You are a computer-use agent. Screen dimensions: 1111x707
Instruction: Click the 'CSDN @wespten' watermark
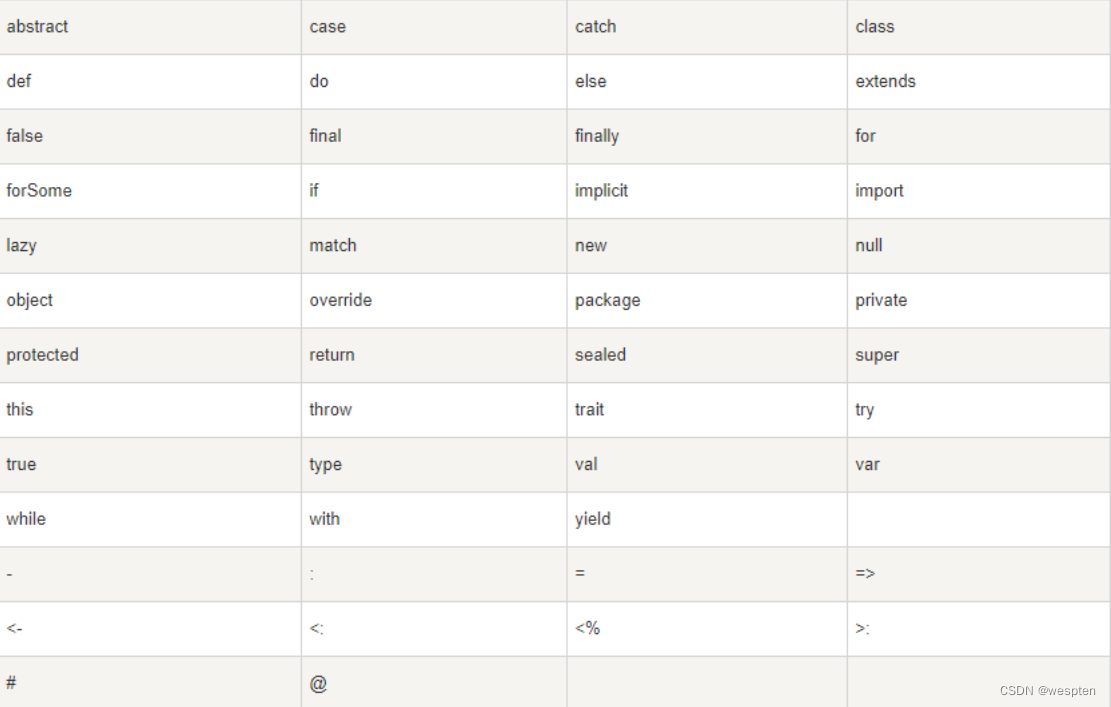click(1047, 691)
